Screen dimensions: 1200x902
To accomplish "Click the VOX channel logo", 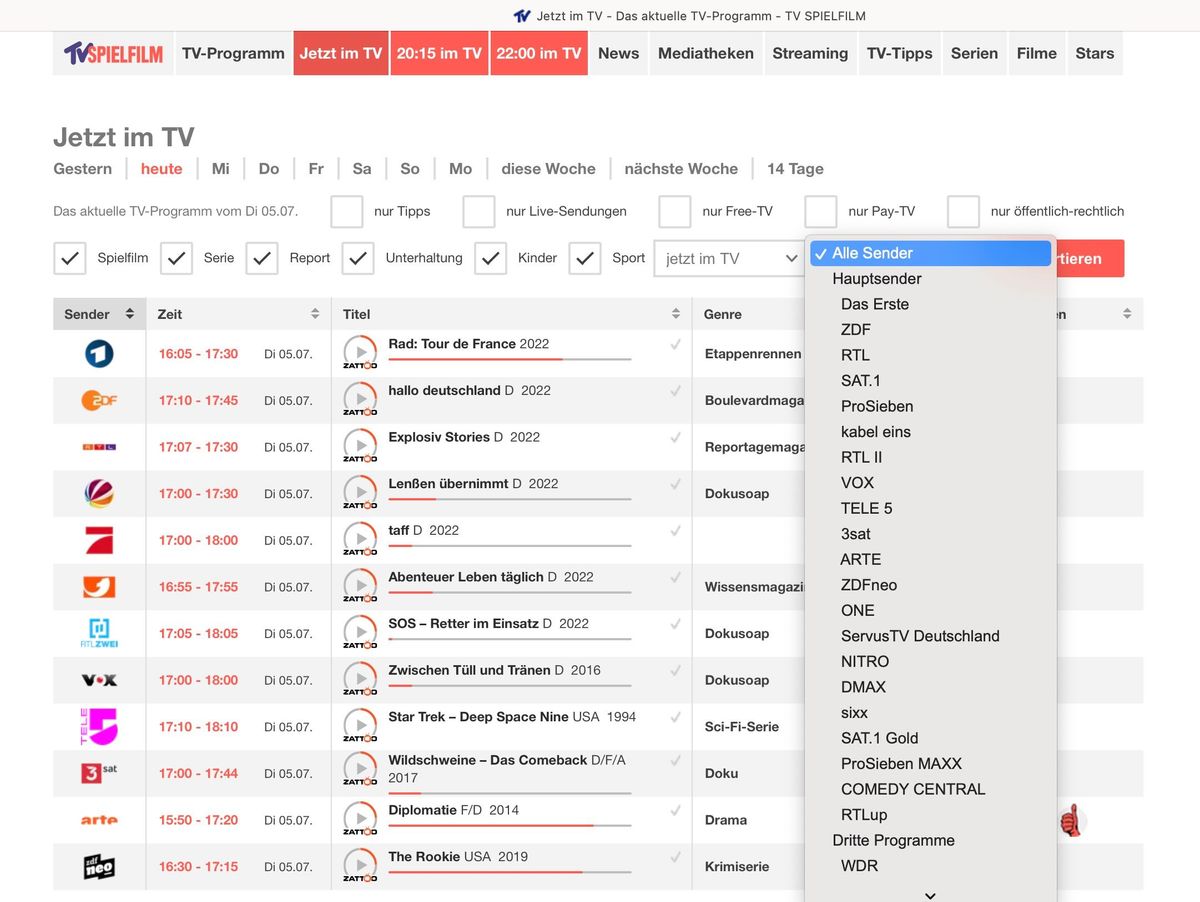I will [x=99, y=680].
